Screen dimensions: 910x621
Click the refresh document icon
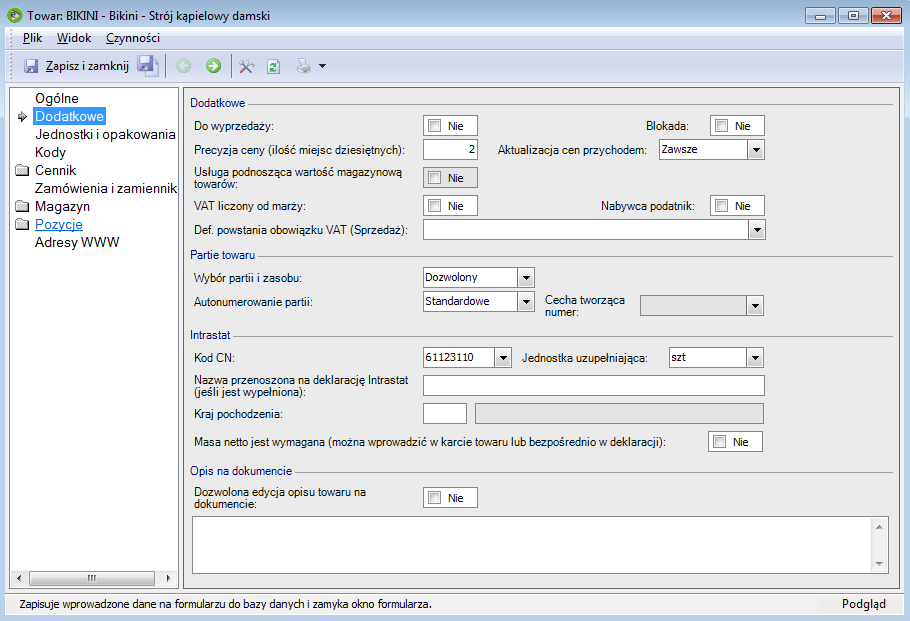pyautogui.click(x=273, y=67)
